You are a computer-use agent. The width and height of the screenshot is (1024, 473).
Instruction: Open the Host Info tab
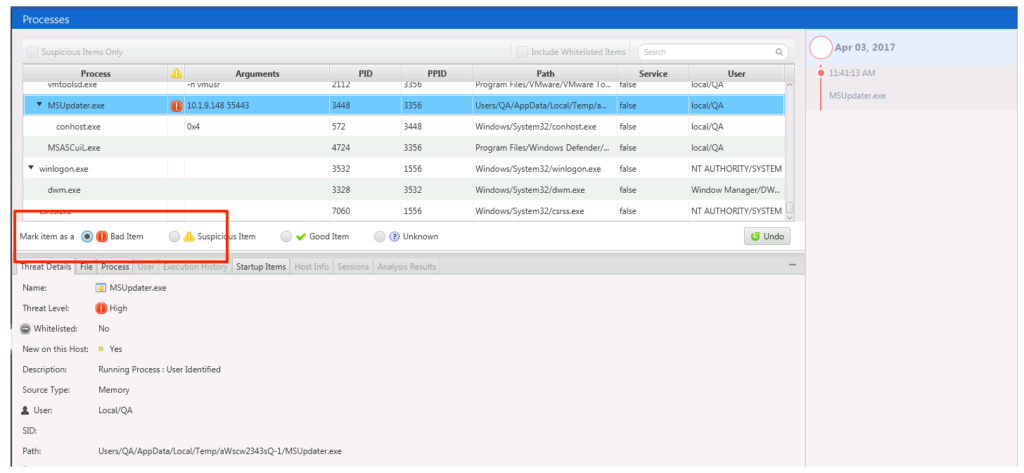[x=312, y=267]
